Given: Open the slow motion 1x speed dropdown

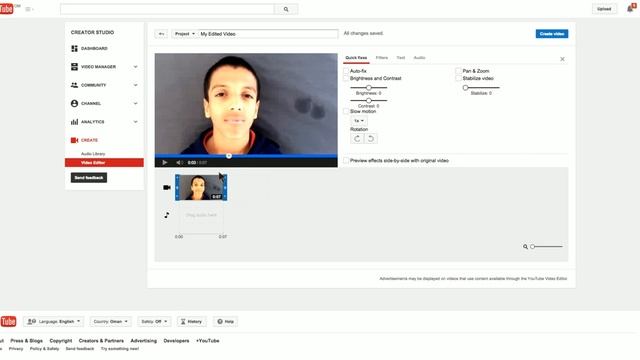Looking at the screenshot, I should click(359, 121).
